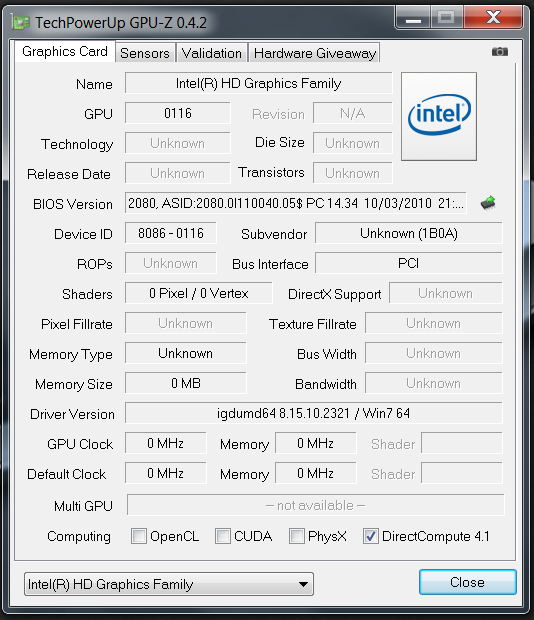Toggle the CUDA checkbox
The width and height of the screenshot is (534, 620).
click(x=223, y=536)
